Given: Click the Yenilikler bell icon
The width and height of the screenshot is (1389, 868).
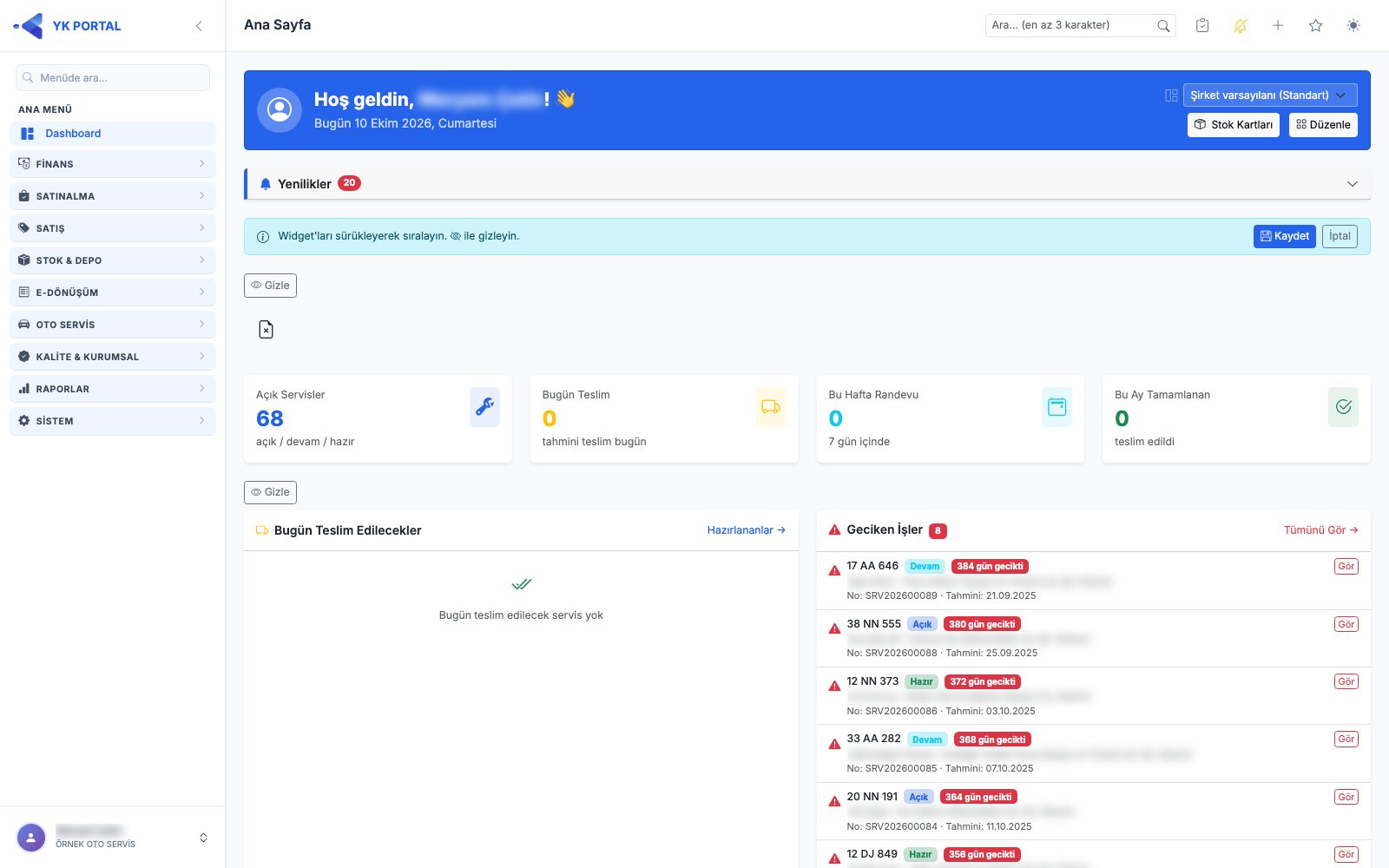Looking at the screenshot, I should coord(266,184).
